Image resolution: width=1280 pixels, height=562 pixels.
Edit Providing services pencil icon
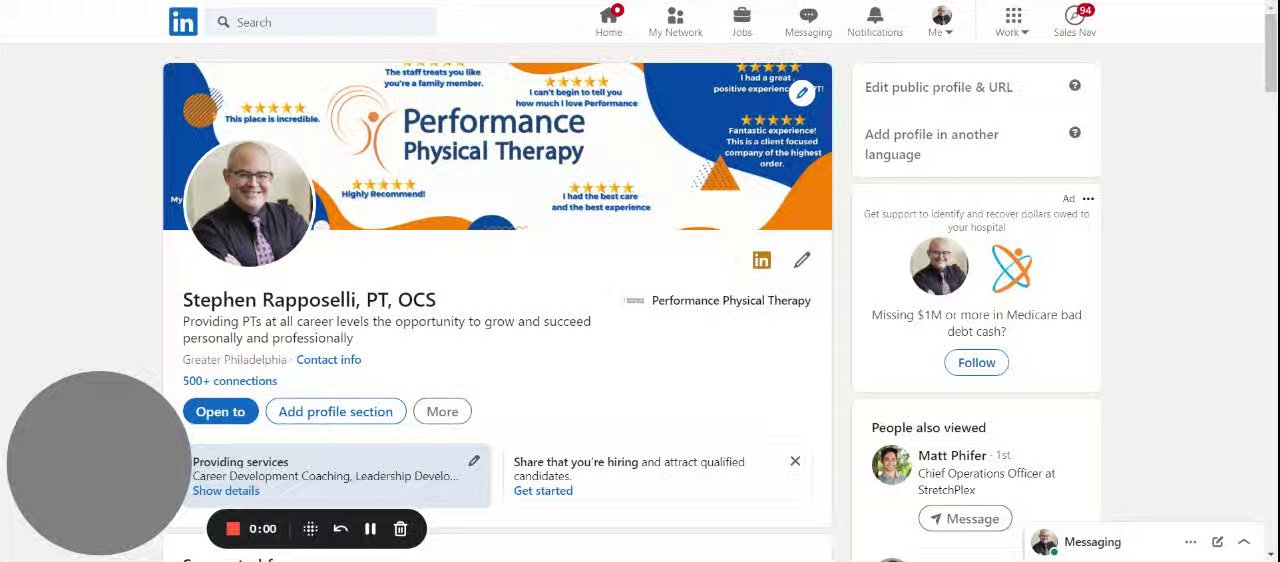[474, 461]
